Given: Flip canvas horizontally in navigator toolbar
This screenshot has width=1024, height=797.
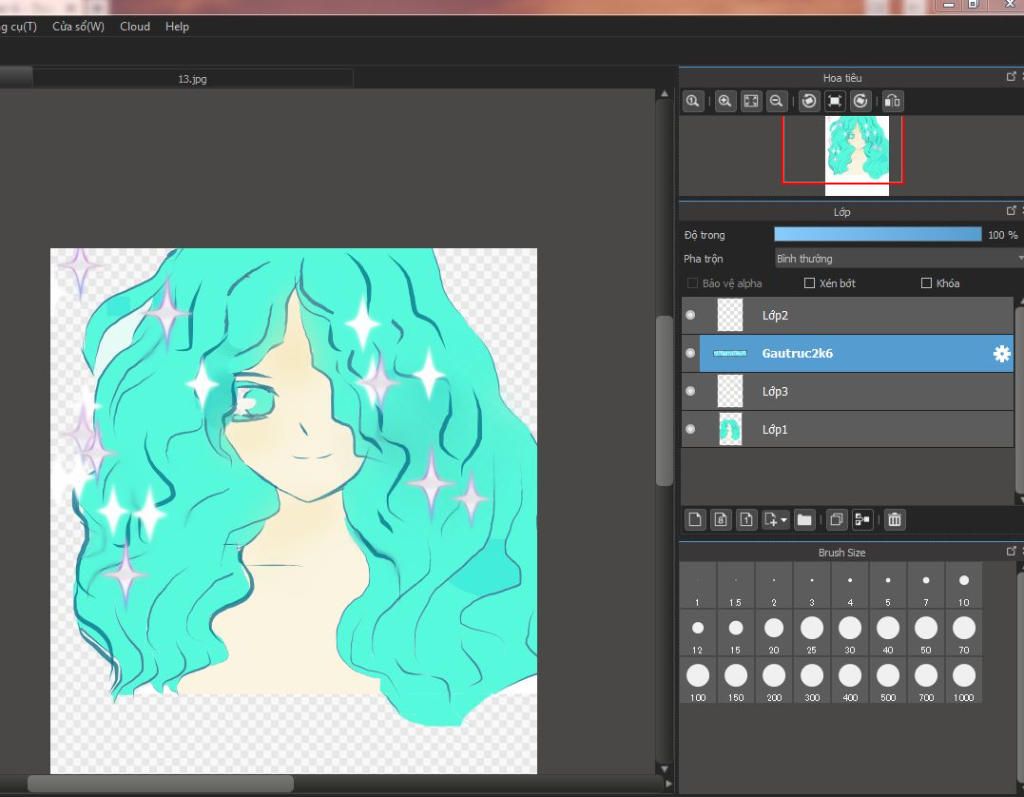Looking at the screenshot, I should click(892, 101).
